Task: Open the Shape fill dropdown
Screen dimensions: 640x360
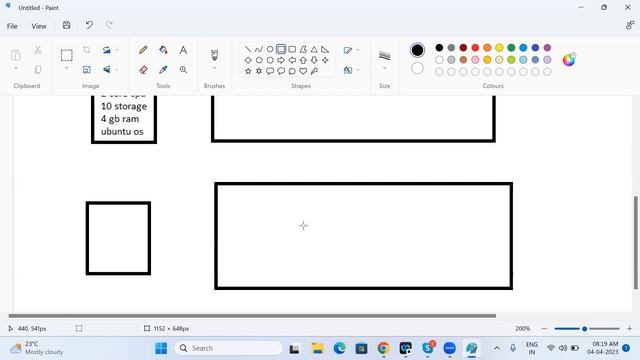Action: click(x=351, y=70)
